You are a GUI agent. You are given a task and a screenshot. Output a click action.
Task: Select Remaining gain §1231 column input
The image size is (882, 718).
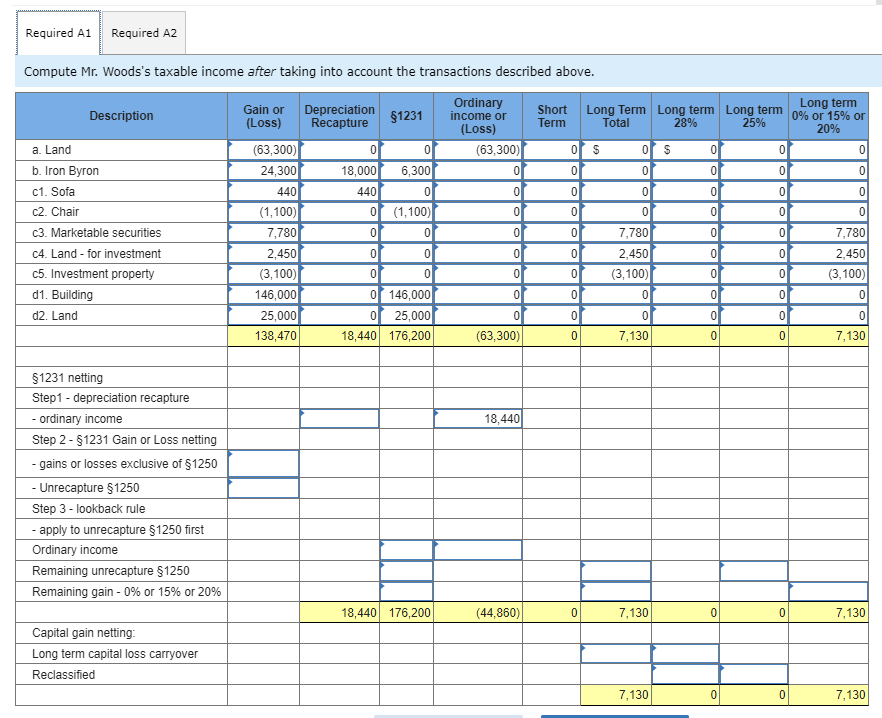[x=406, y=591]
